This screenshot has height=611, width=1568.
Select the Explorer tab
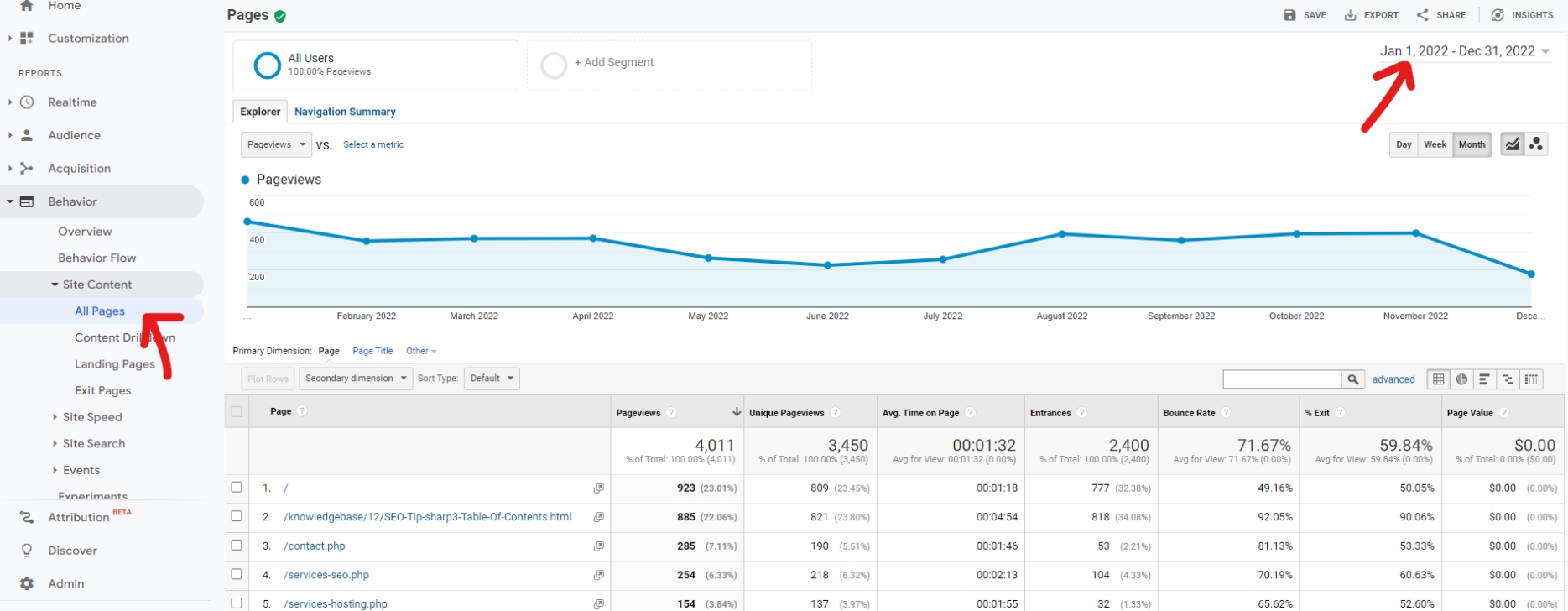click(x=260, y=112)
